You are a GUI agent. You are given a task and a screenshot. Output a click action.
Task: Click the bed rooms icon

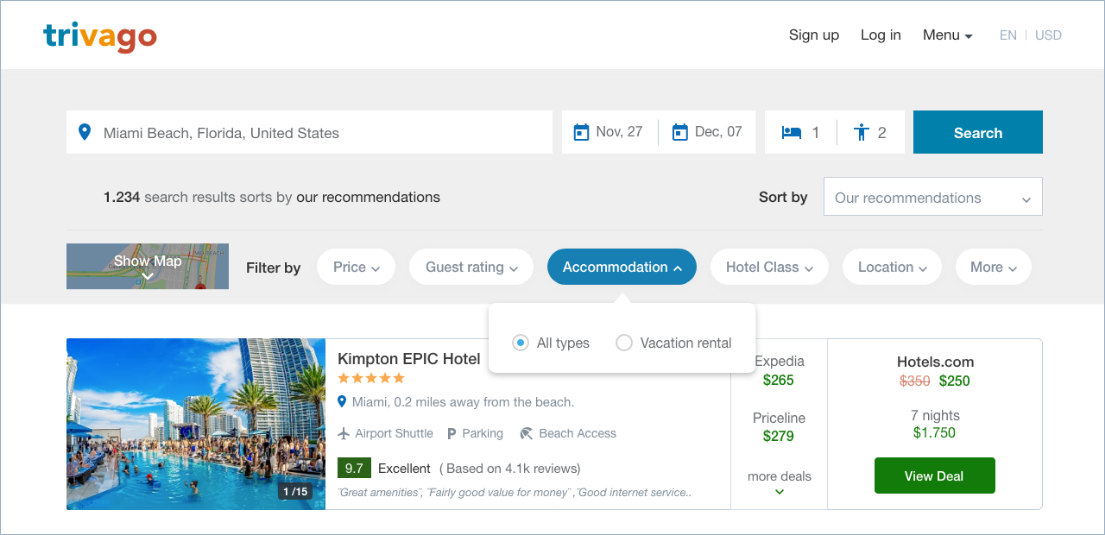(791, 132)
